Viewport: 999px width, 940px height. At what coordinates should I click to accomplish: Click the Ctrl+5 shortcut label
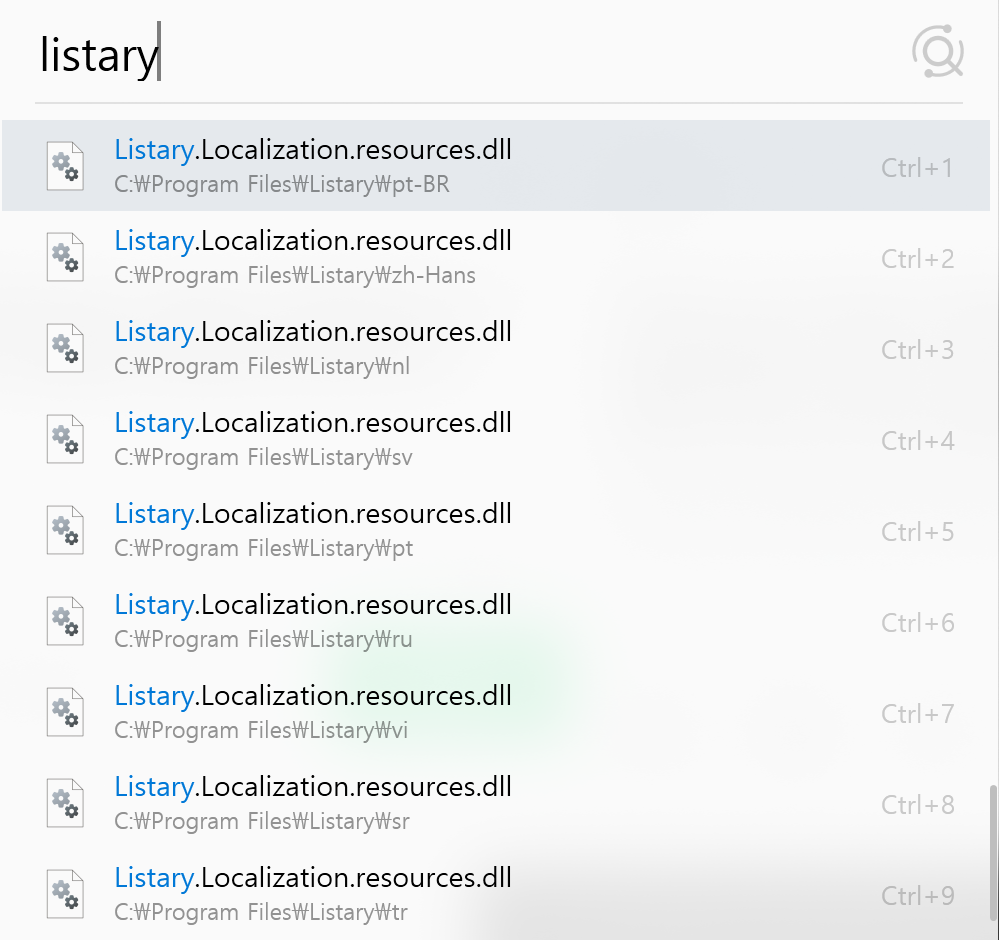coord(917,533)
